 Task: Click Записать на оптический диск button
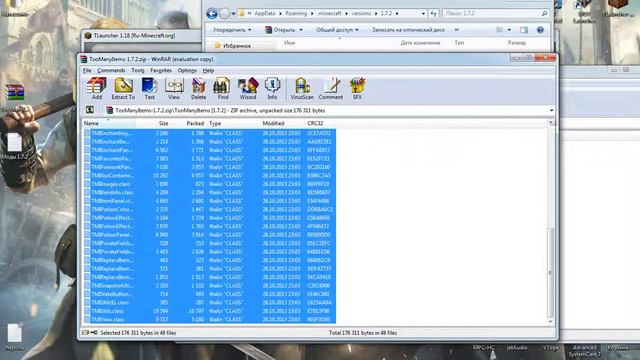point(408,30)
